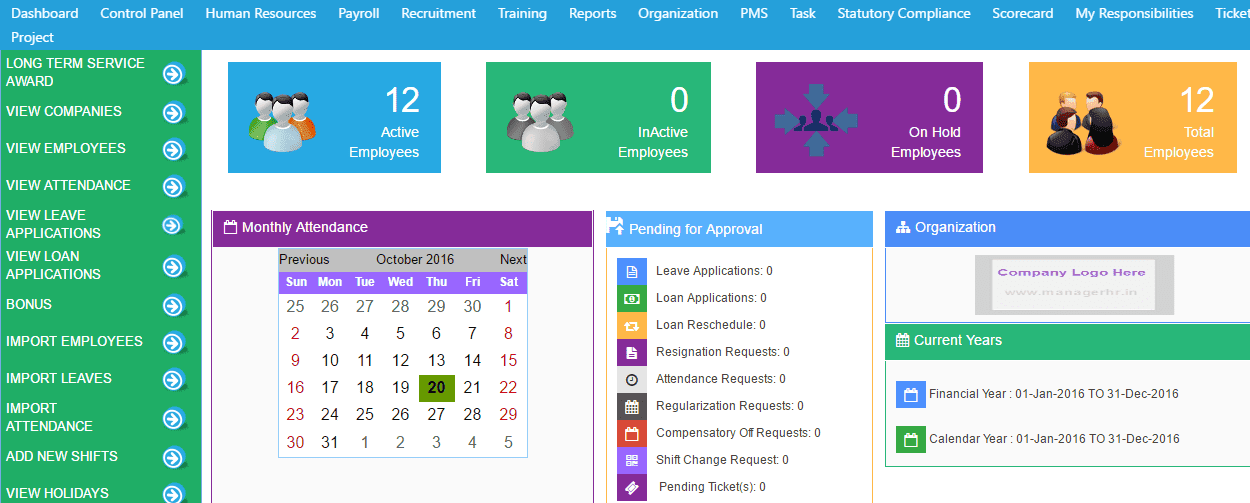Open the Task menu
Screen dimensions: 1250x503
[803, 13]
